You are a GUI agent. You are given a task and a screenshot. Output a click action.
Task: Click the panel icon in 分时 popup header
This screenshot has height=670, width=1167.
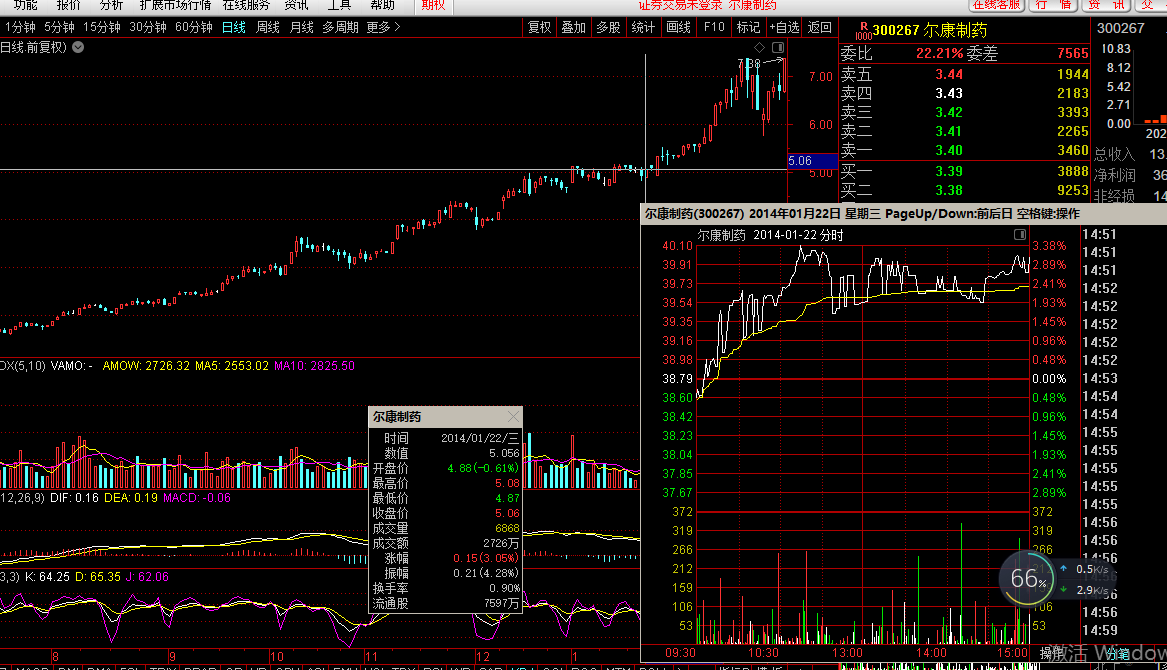coord(1020,234)
